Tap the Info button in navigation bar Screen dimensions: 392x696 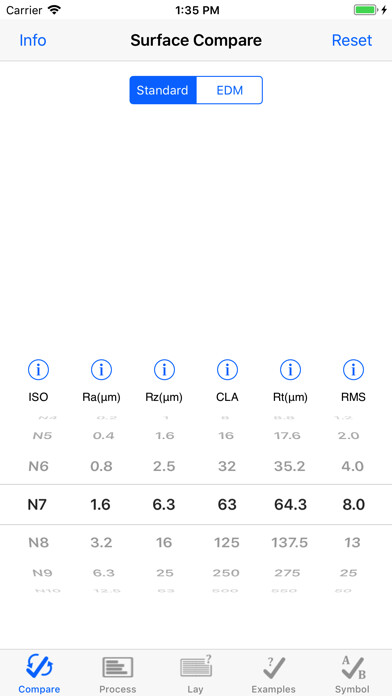point(33,40)
